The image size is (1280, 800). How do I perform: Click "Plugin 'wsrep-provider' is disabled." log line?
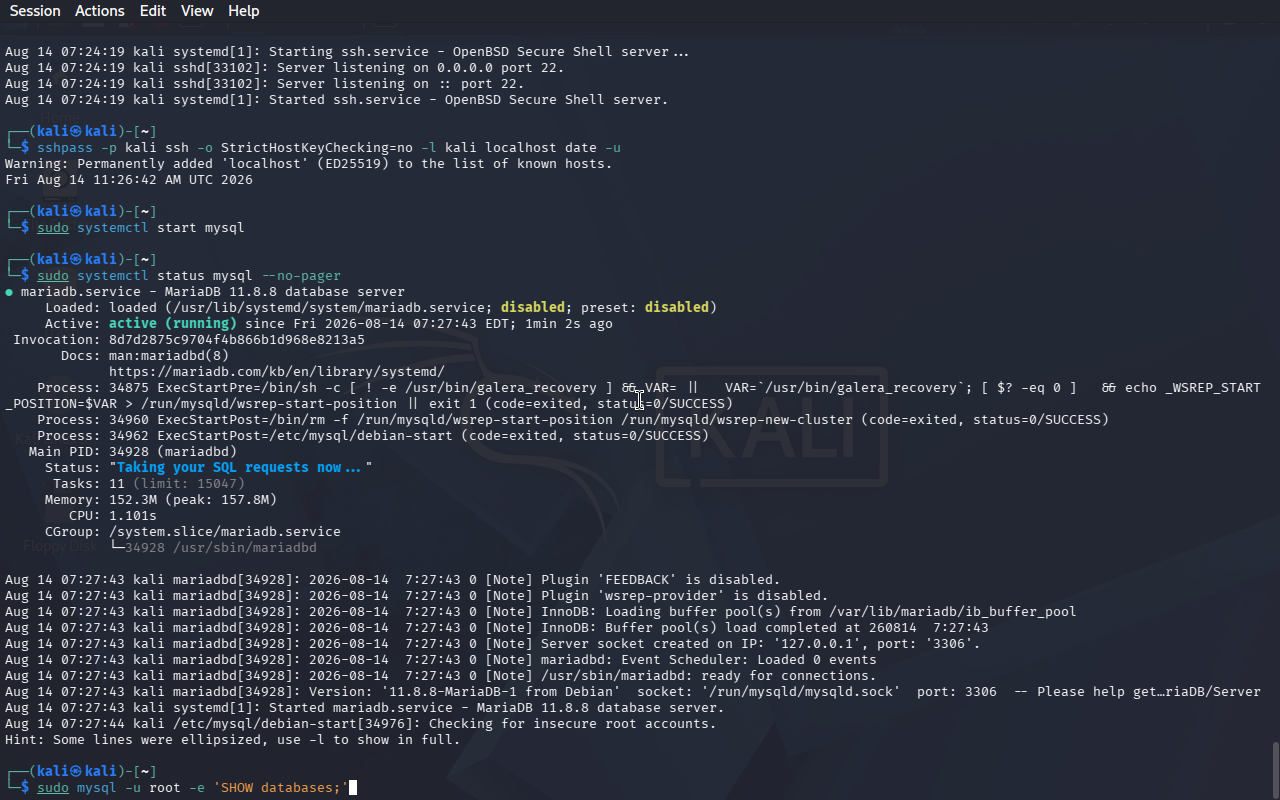tap(417, 596)
